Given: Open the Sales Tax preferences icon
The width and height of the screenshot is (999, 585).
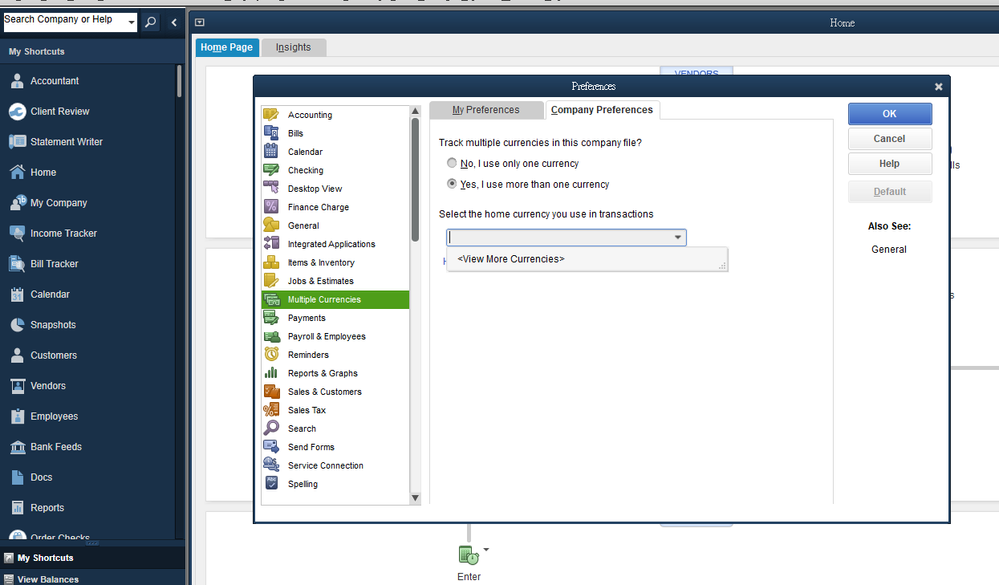Looking at the screenshot, I should tap(271, 410).
